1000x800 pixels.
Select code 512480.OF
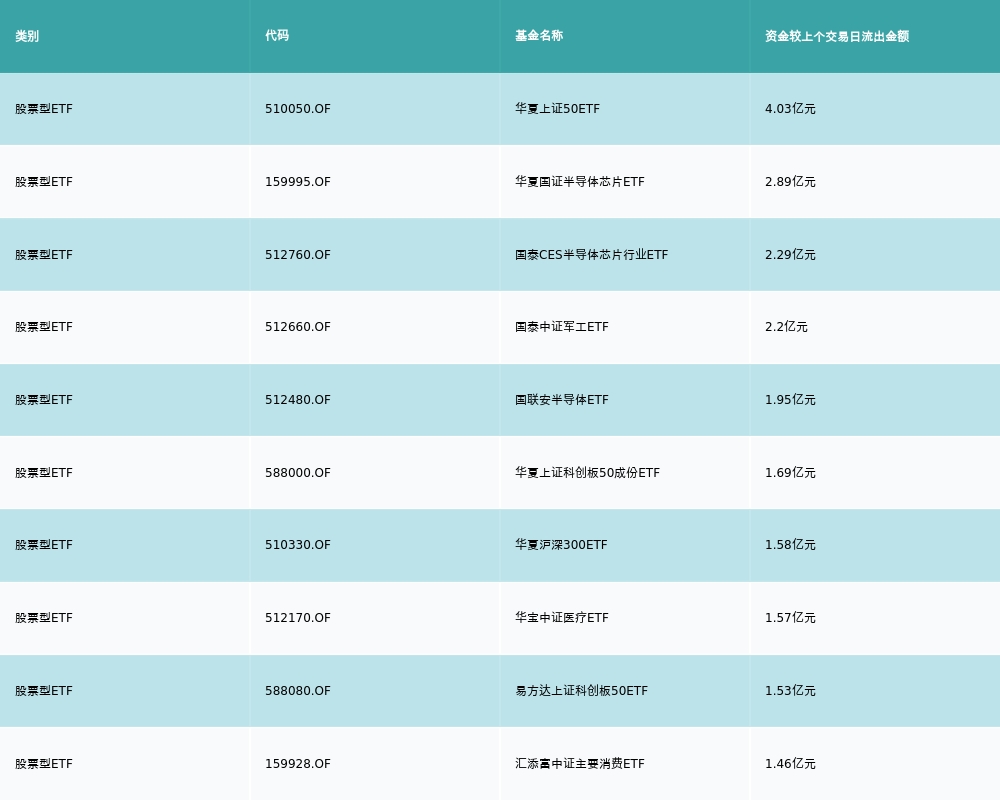(x=298, y=400)
